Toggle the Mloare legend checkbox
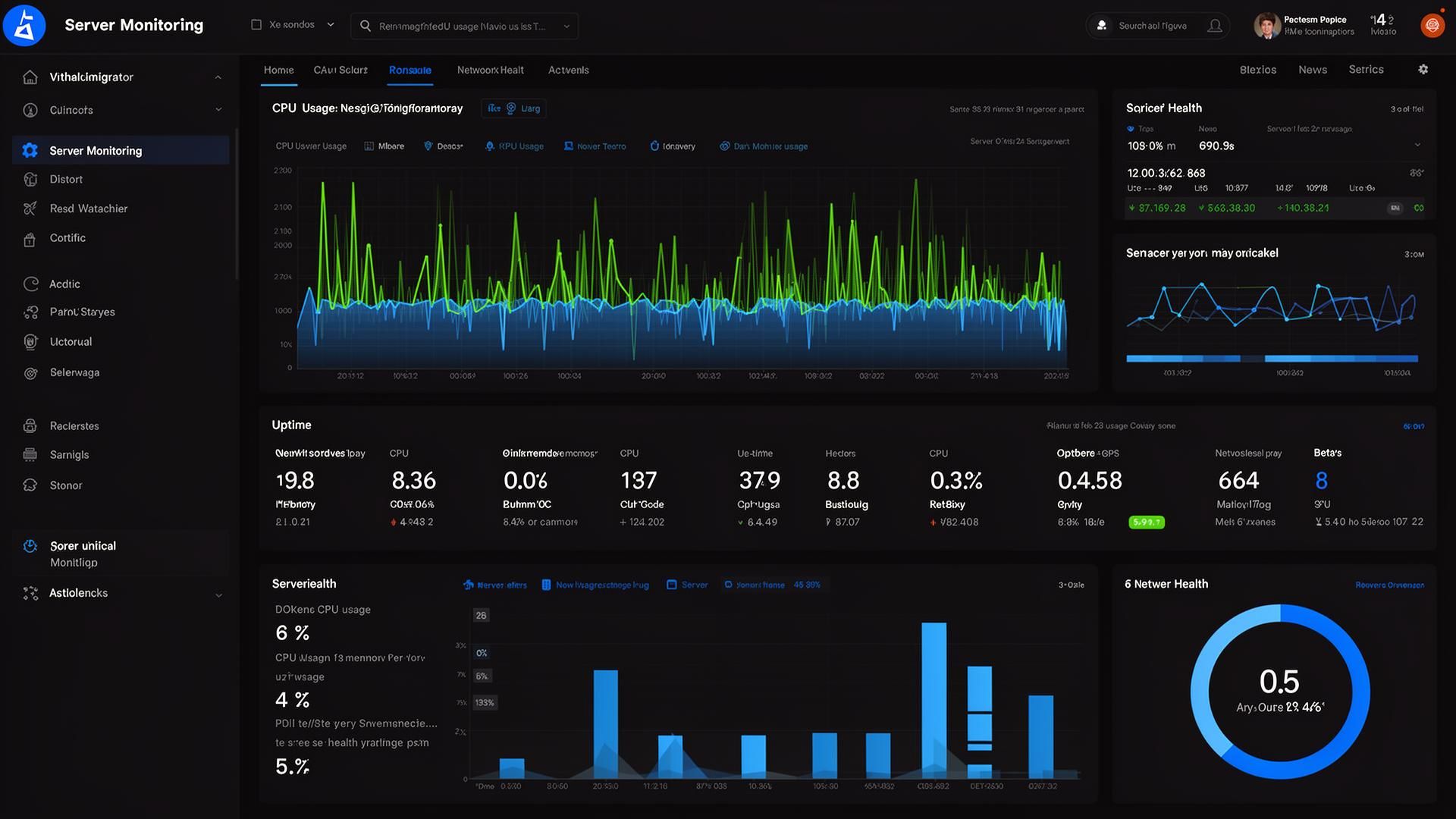 coord(369,146)
